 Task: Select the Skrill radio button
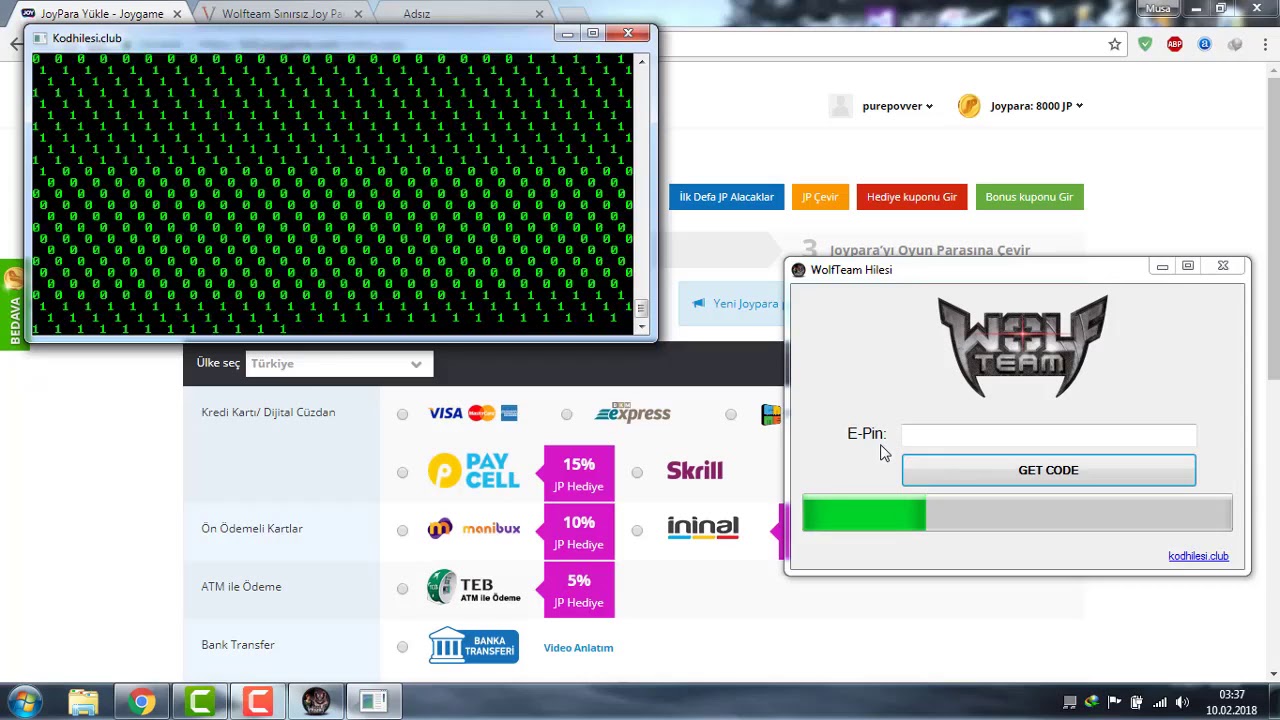(x=637, y=472)
